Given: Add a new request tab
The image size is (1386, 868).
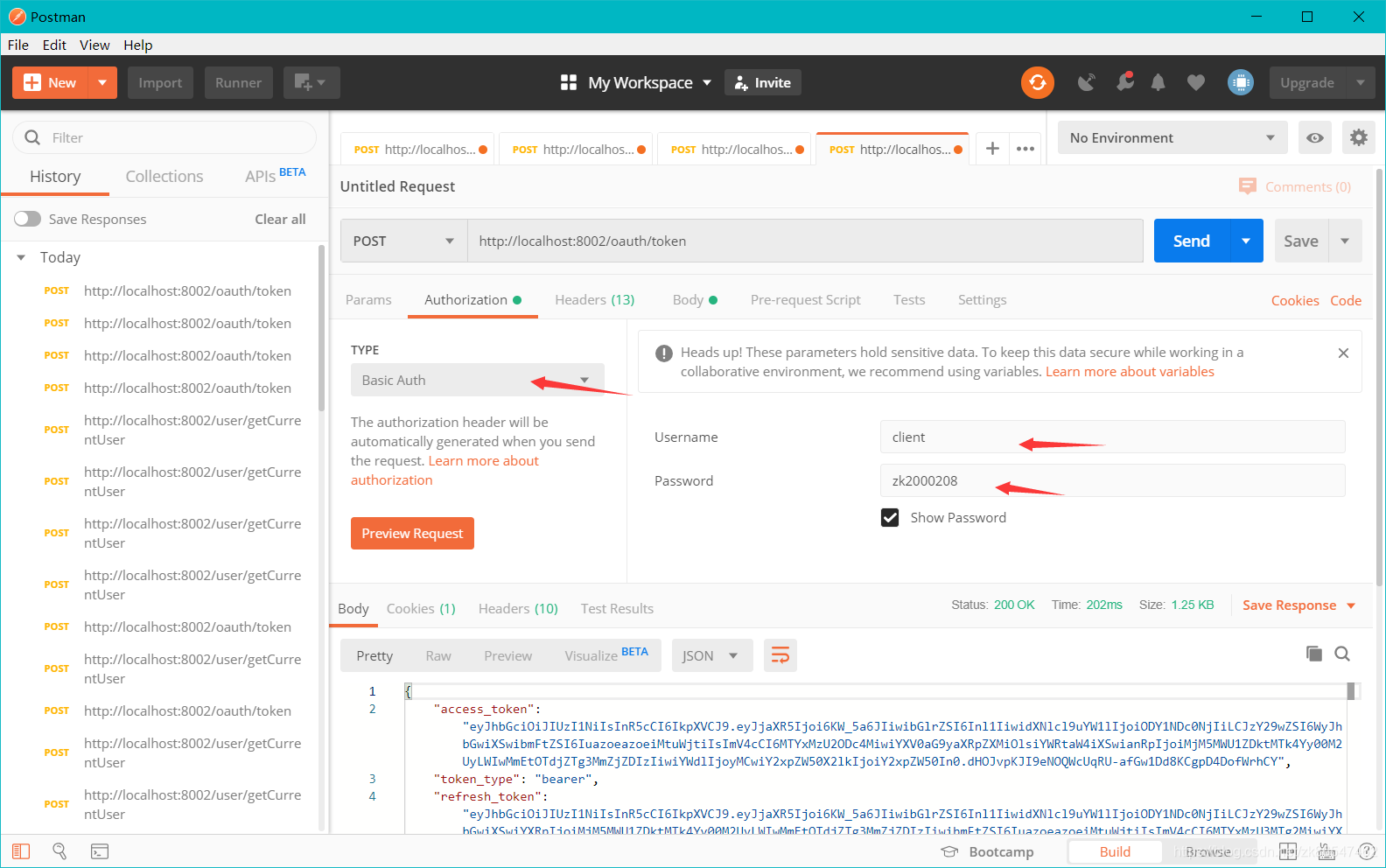Looking at the screenshot, I should point(992,149).
